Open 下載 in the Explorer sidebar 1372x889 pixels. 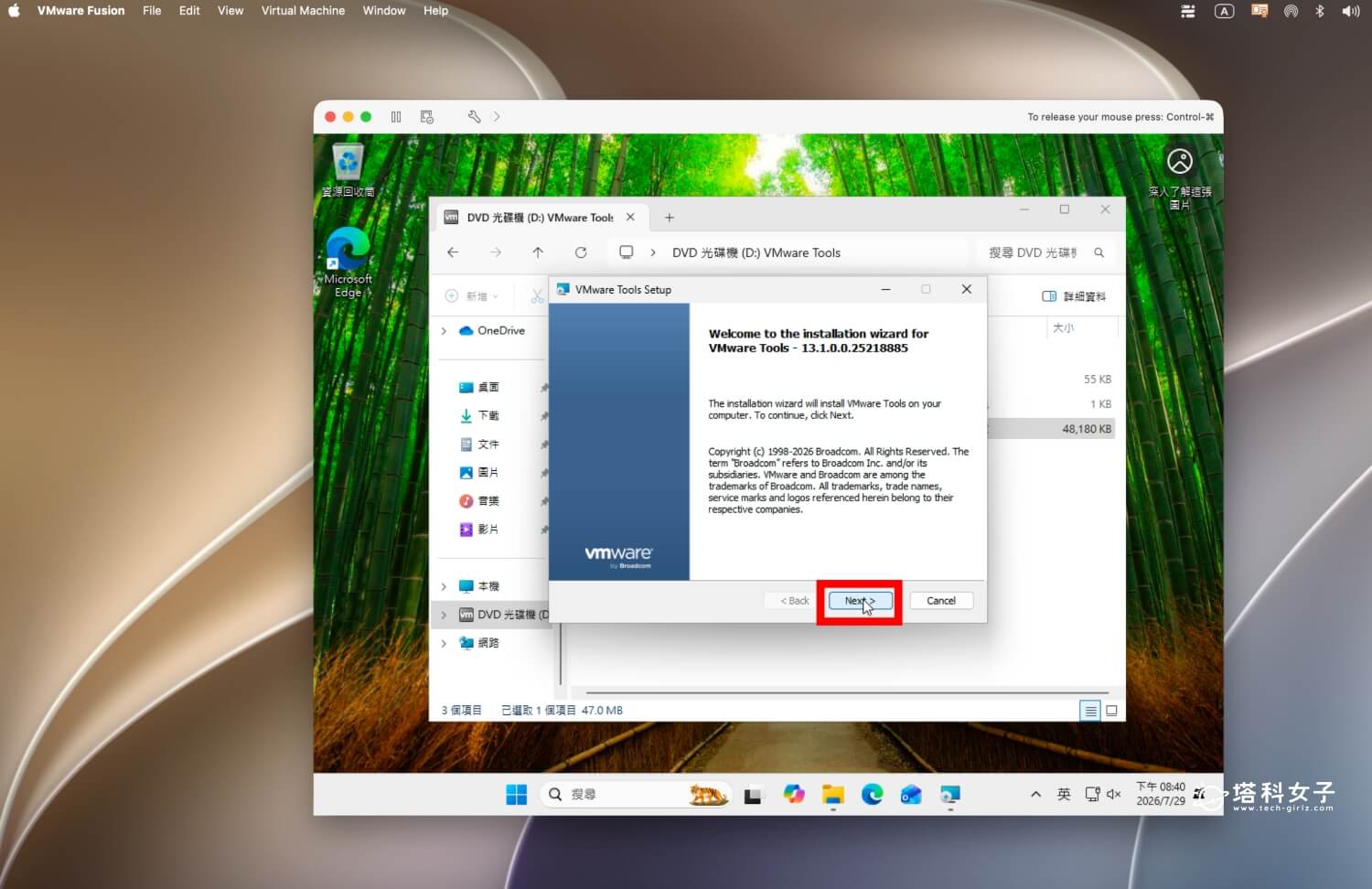479,416
